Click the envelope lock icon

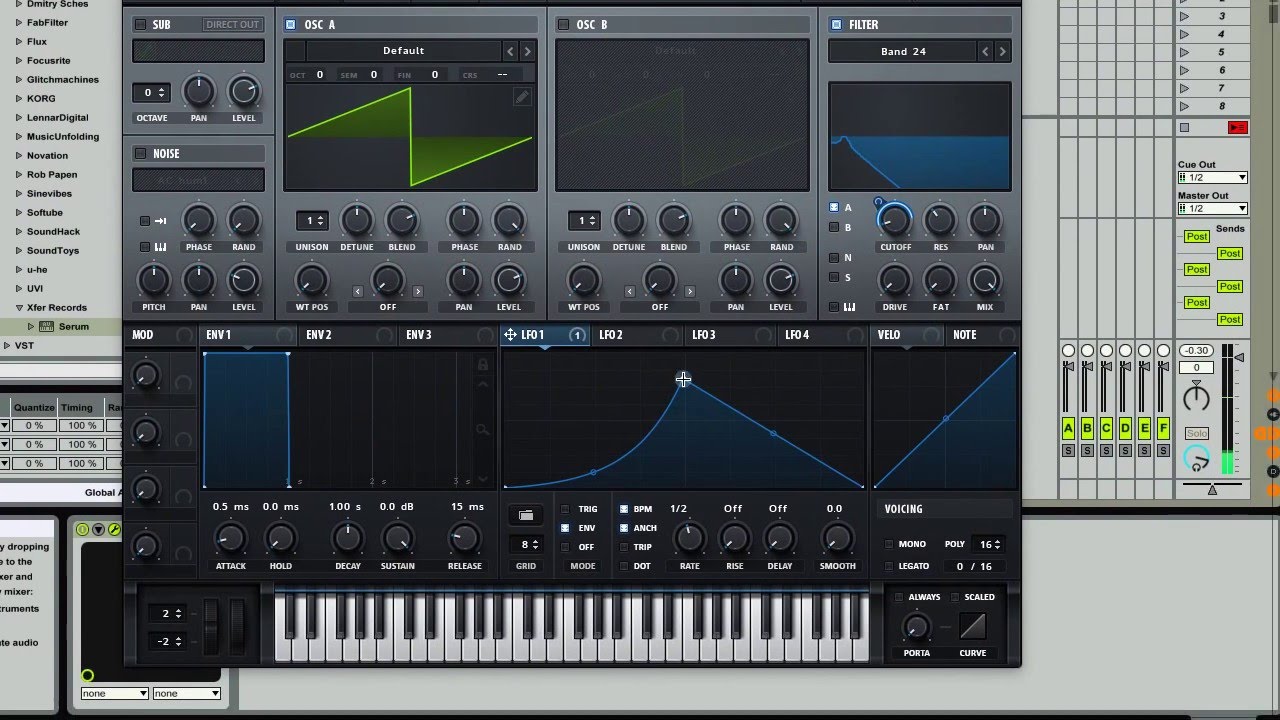click(483, 365)
